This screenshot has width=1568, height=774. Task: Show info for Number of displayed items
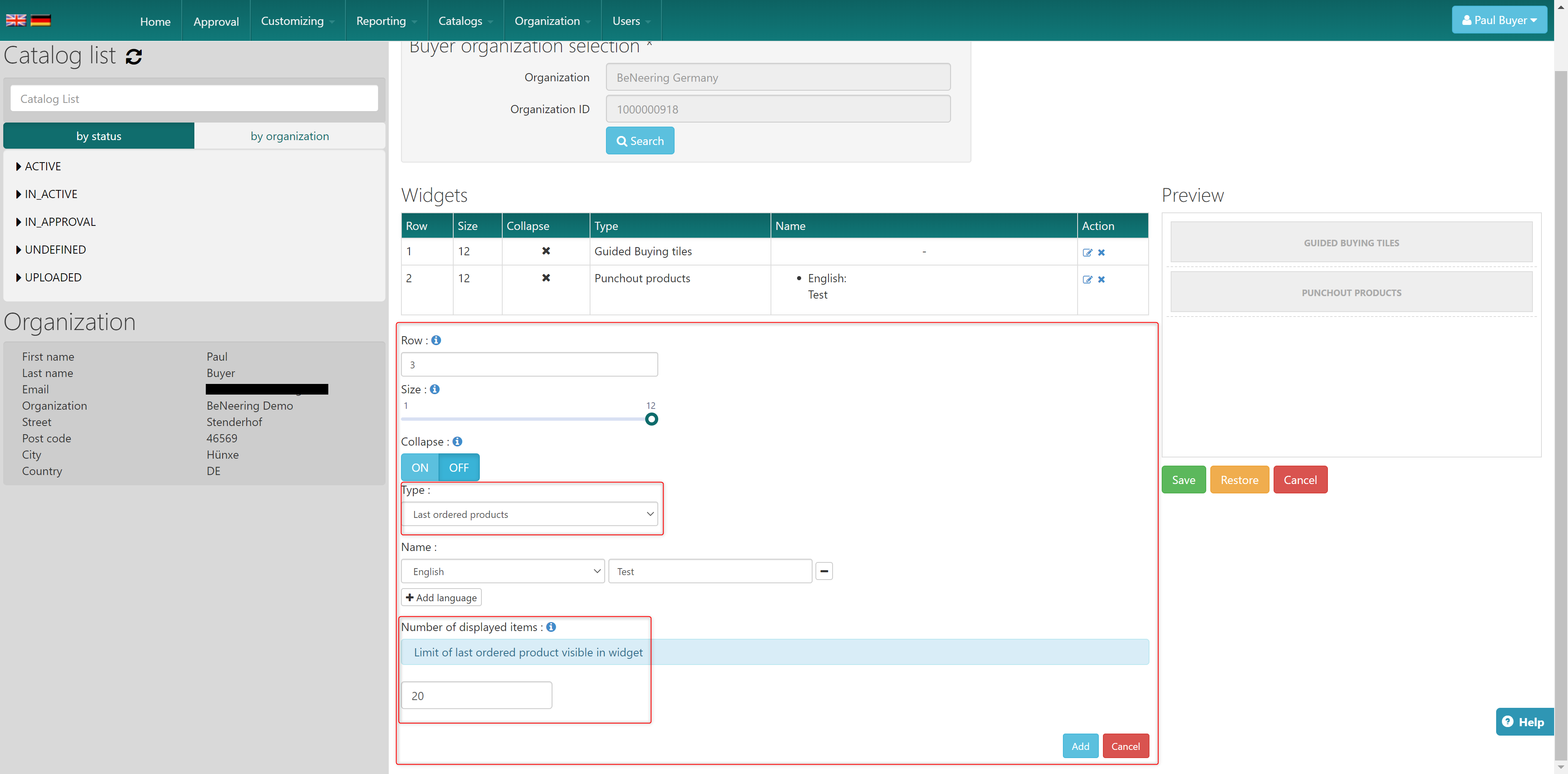click(551, 627)
